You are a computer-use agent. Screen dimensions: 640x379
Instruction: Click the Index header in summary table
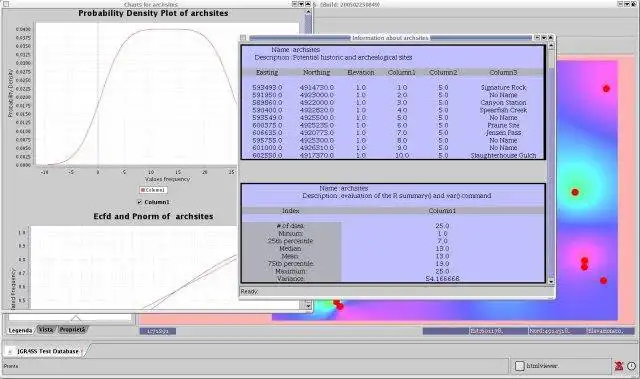coord(291,211)
